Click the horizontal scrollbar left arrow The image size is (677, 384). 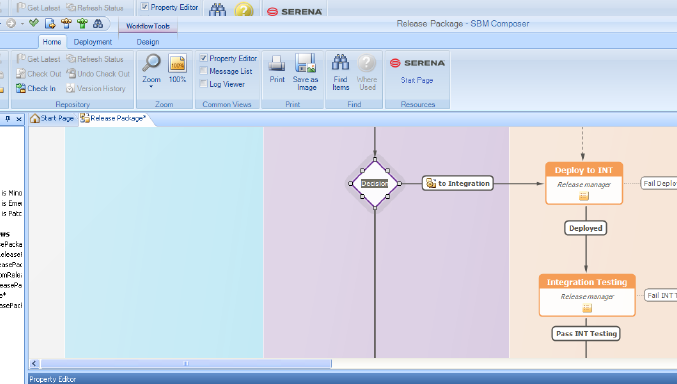(35, 364)
